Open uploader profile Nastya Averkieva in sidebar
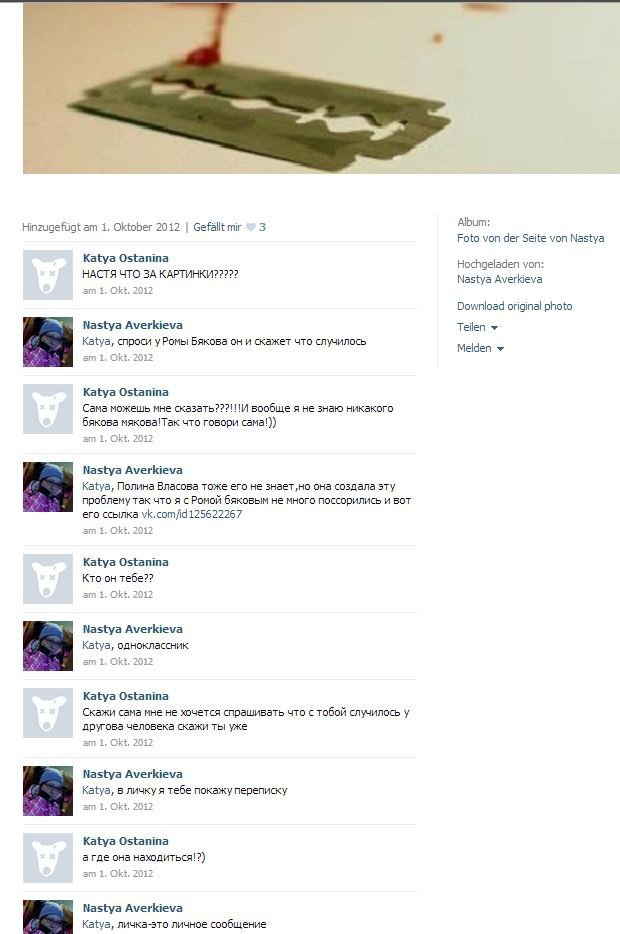 [x=499, y=279]
